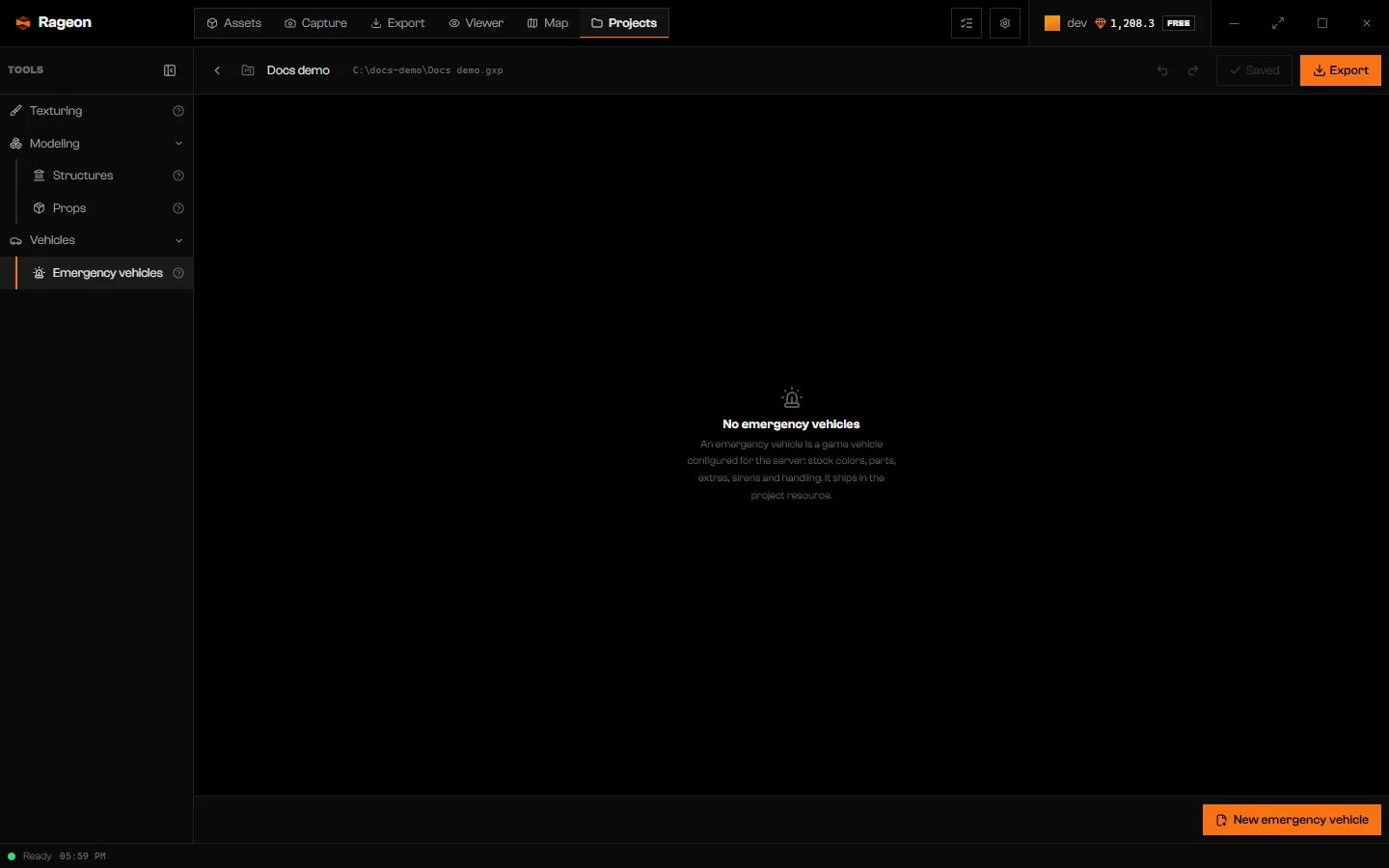Image resolution: width=1389 pixels, height=868 pixels.
Task: Select Texturing in the tools list
Action: coord(96,111)
